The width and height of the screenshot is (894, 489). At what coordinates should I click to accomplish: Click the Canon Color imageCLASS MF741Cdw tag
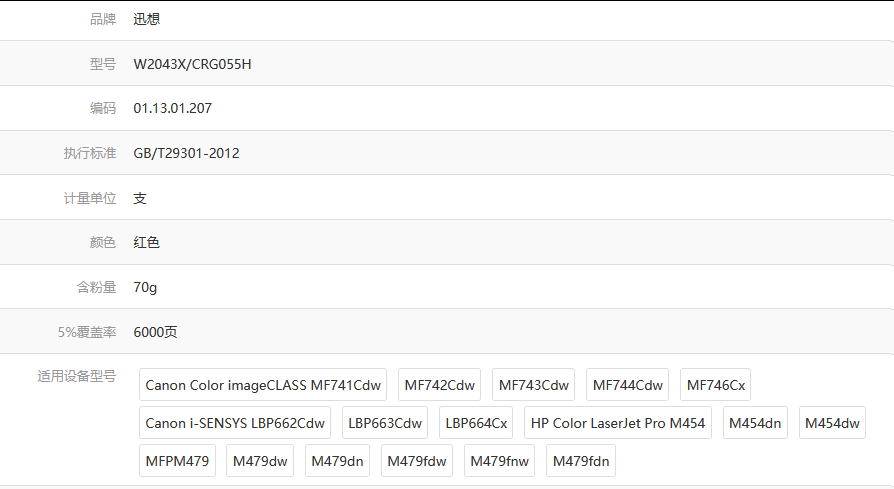click(x=263, y=385)
